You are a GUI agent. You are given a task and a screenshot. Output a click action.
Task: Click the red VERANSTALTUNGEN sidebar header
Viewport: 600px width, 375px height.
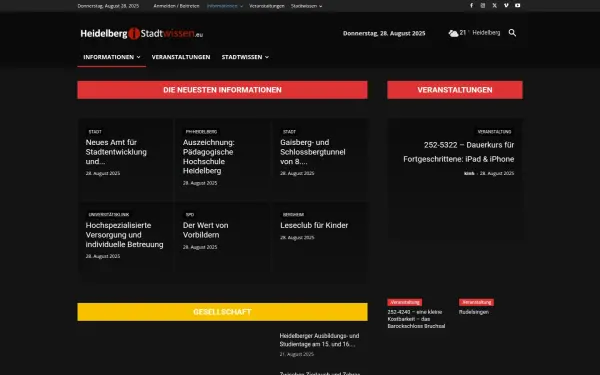click(455, 90)
